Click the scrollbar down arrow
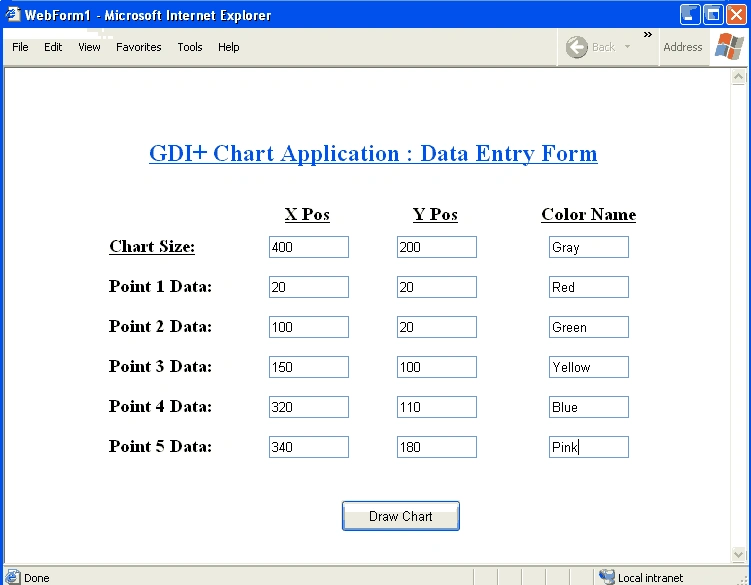751x585 pixels. (739, 554)
